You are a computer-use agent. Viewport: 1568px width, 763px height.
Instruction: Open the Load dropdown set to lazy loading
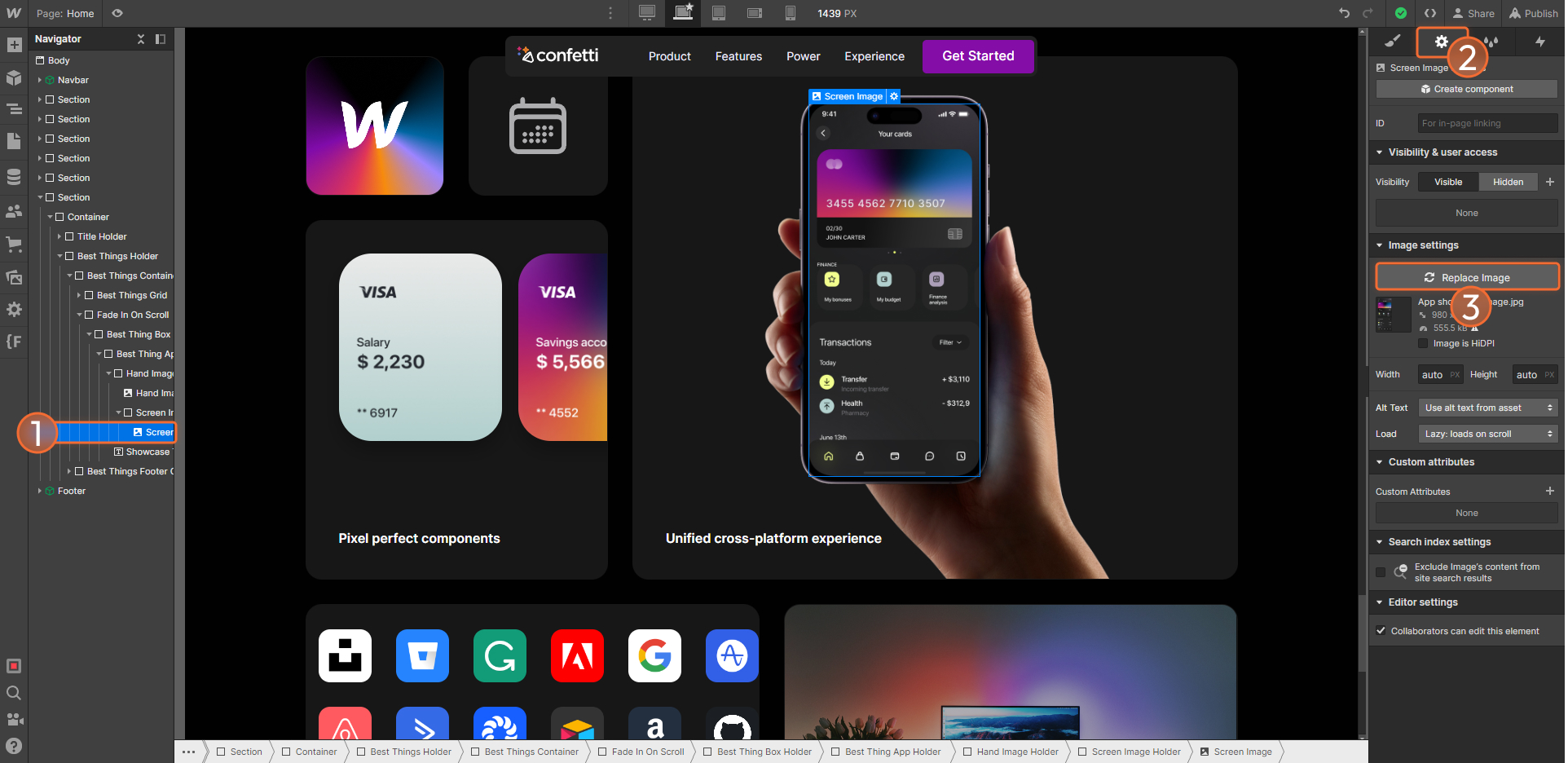tap(1487, 434)
